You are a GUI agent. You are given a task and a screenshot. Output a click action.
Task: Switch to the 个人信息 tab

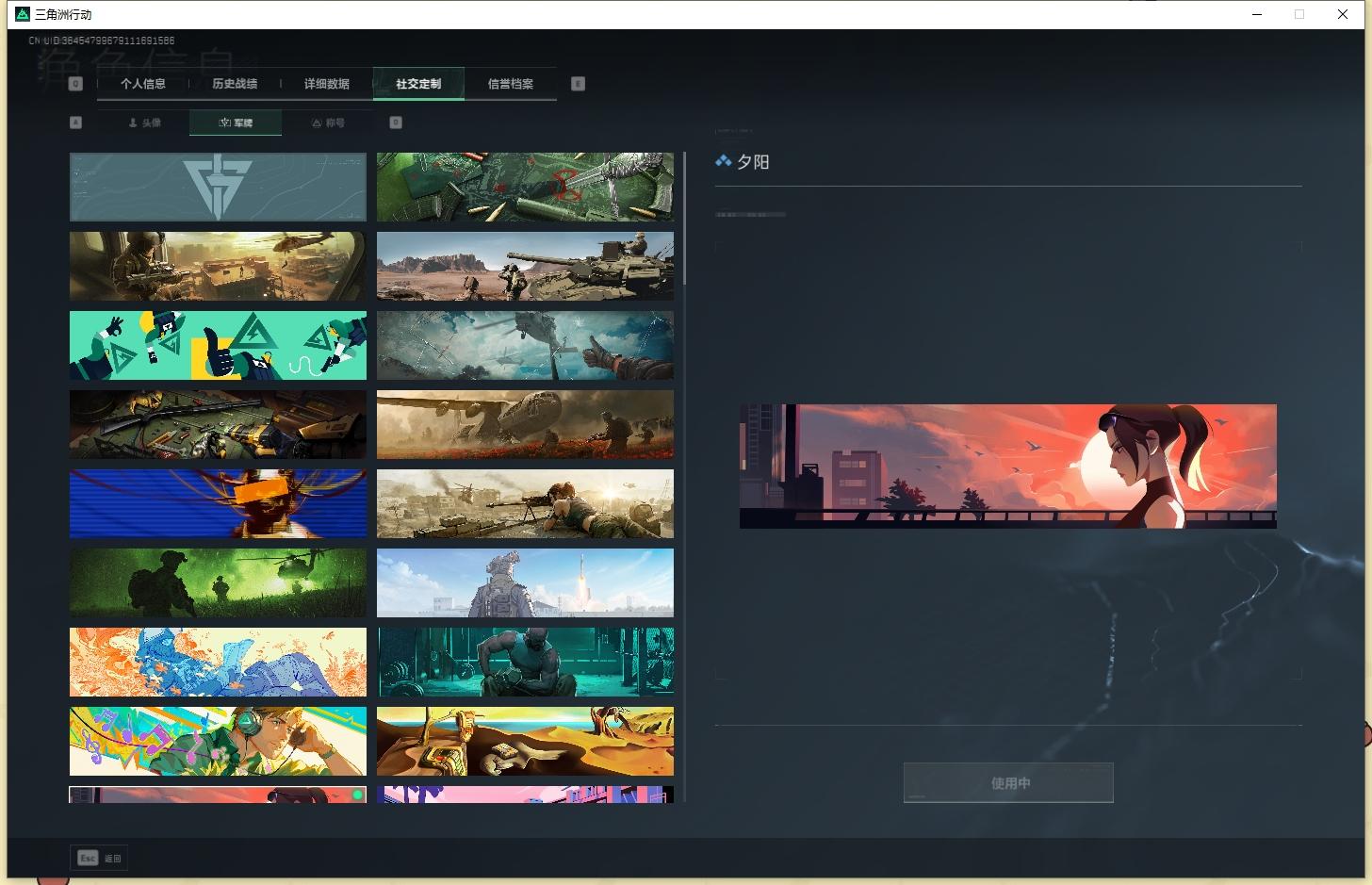coord(143,84)
